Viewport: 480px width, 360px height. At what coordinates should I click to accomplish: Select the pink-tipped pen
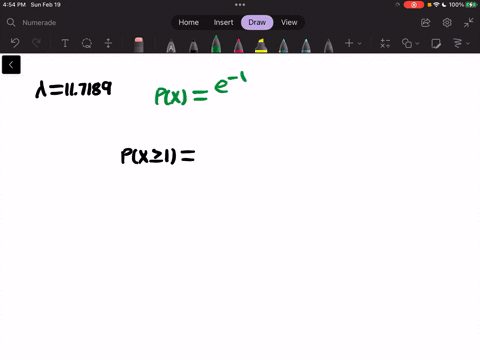tap(238, 46)
